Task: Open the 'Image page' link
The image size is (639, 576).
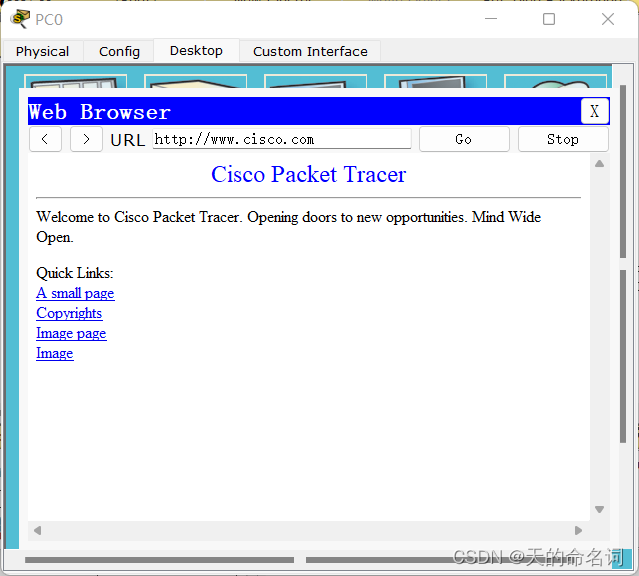Action: pyautogui.click(x=71, y=333)
